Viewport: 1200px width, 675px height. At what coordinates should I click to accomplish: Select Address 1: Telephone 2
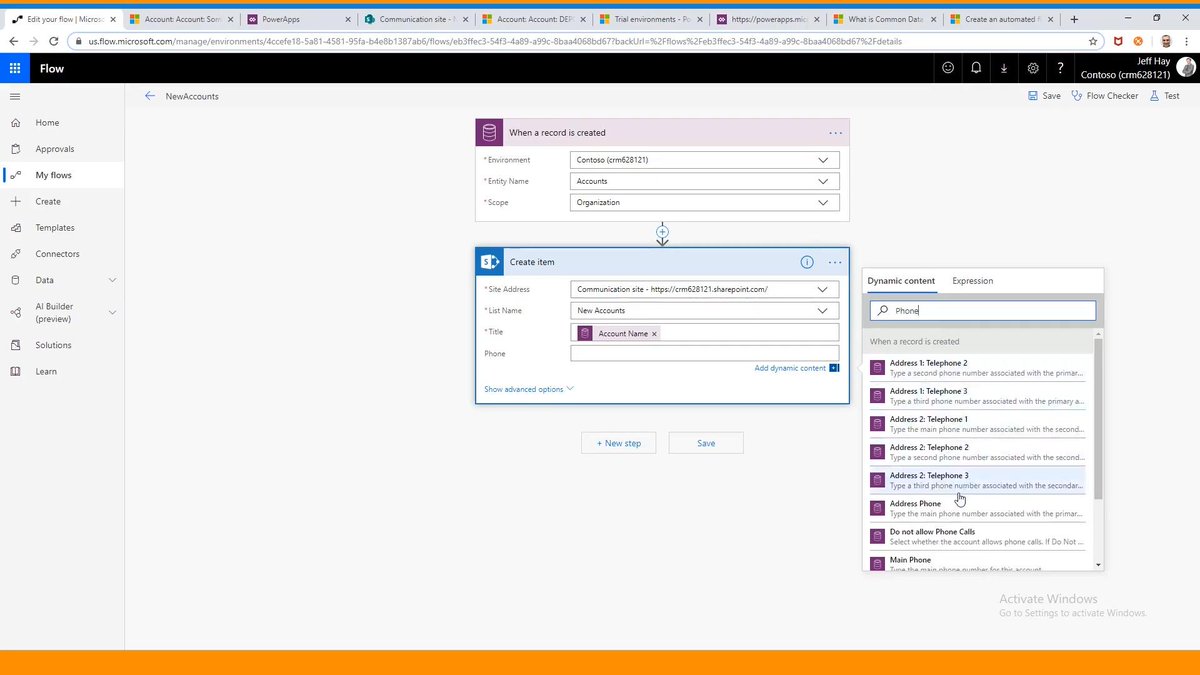coord(976,368)
